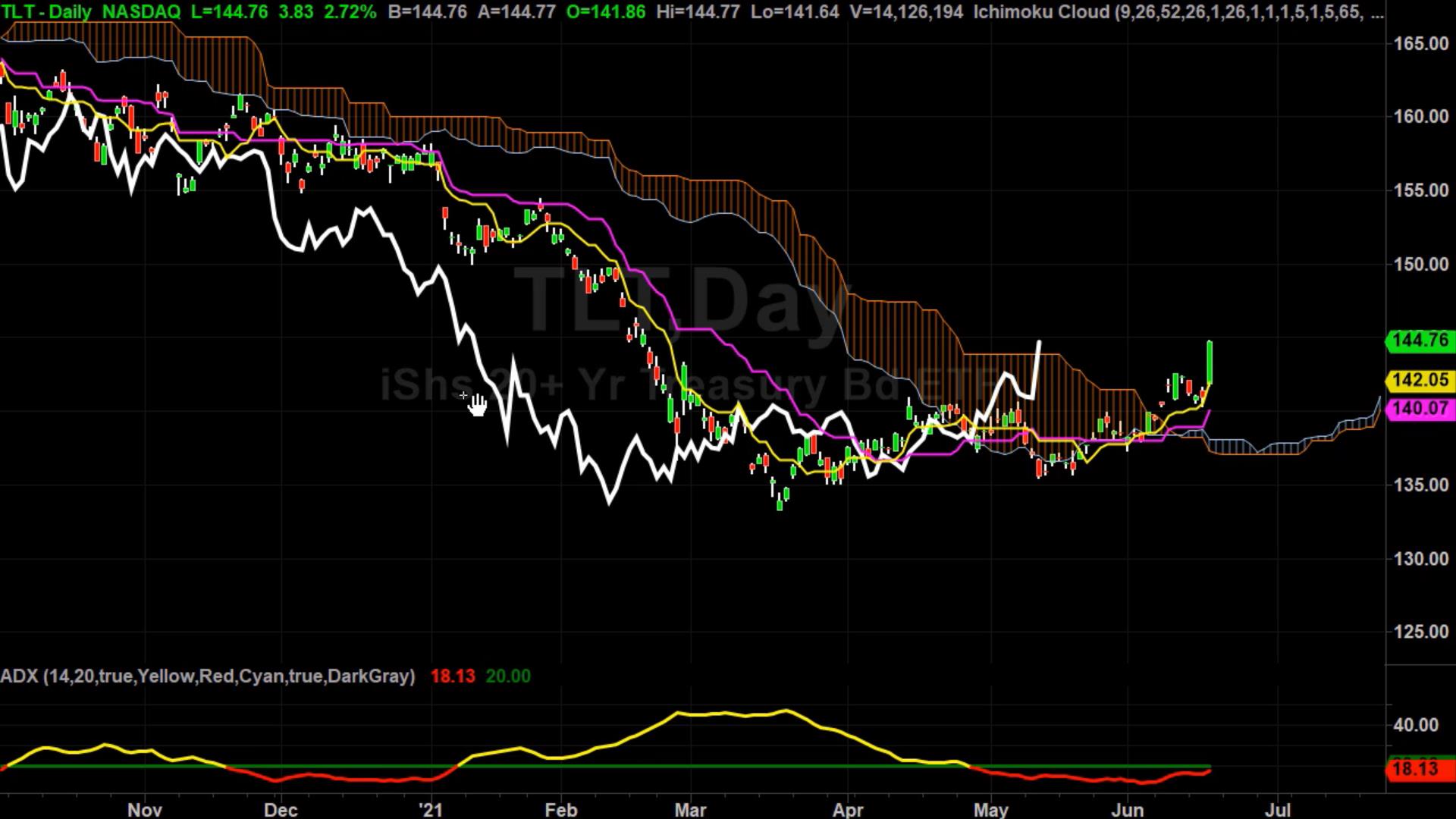The height and width of the screenshot is (819, 1456).
Task: Click the 155.00 price axis label
Action: (x=1421, y=190)
